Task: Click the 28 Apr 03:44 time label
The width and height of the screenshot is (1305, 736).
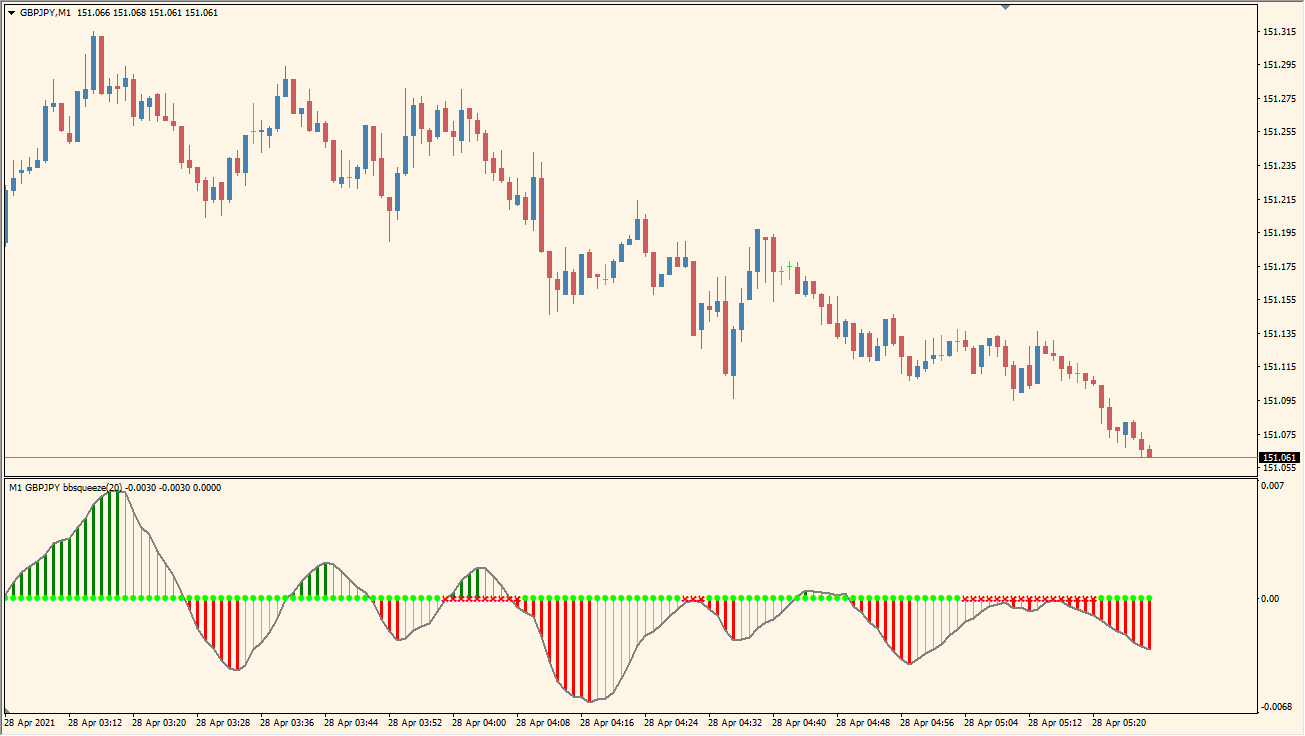Action: [x=353, y=722]
